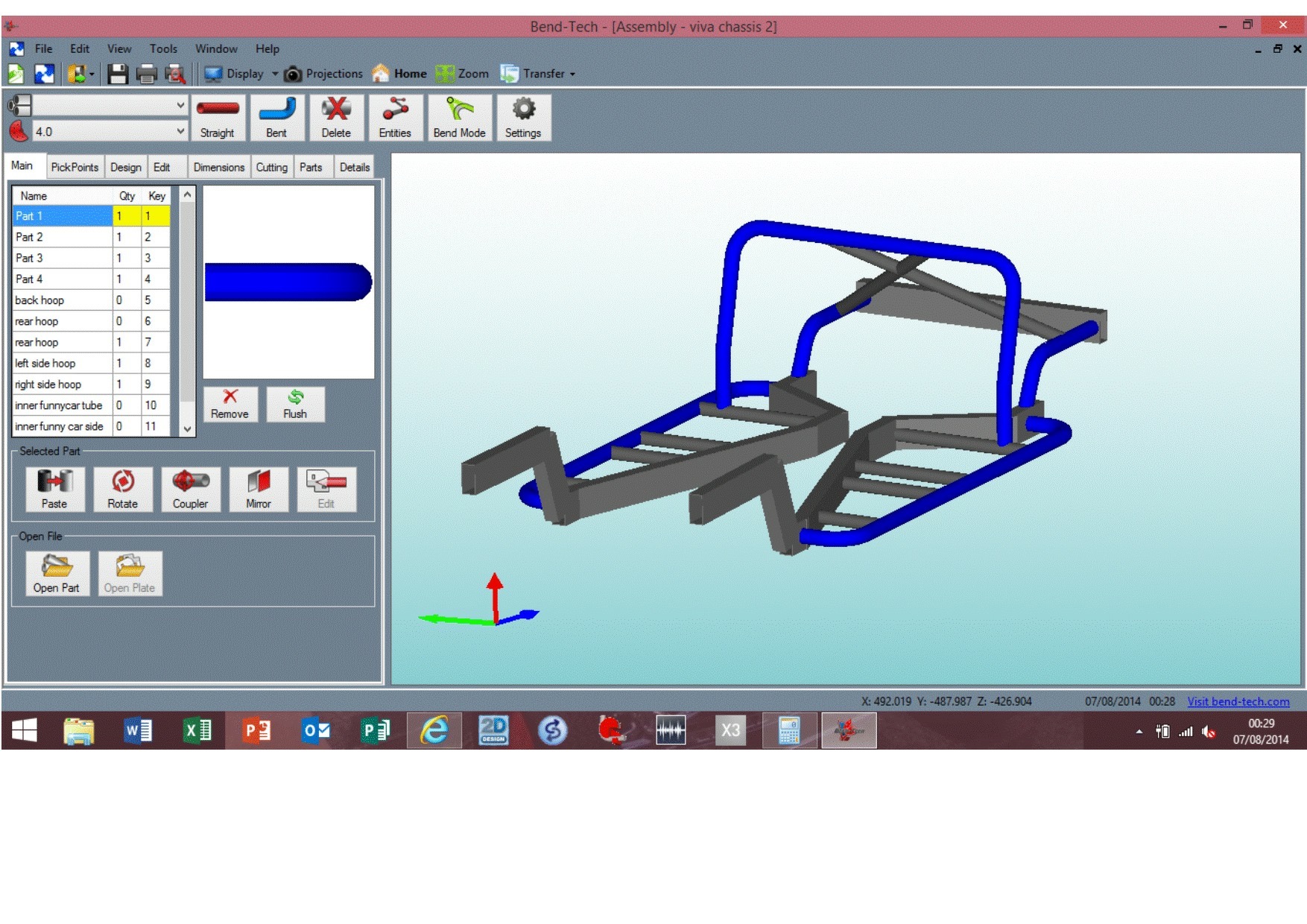Open the Edit menu
Viewport: 1307px width, 924px height.
coord(80,48)
